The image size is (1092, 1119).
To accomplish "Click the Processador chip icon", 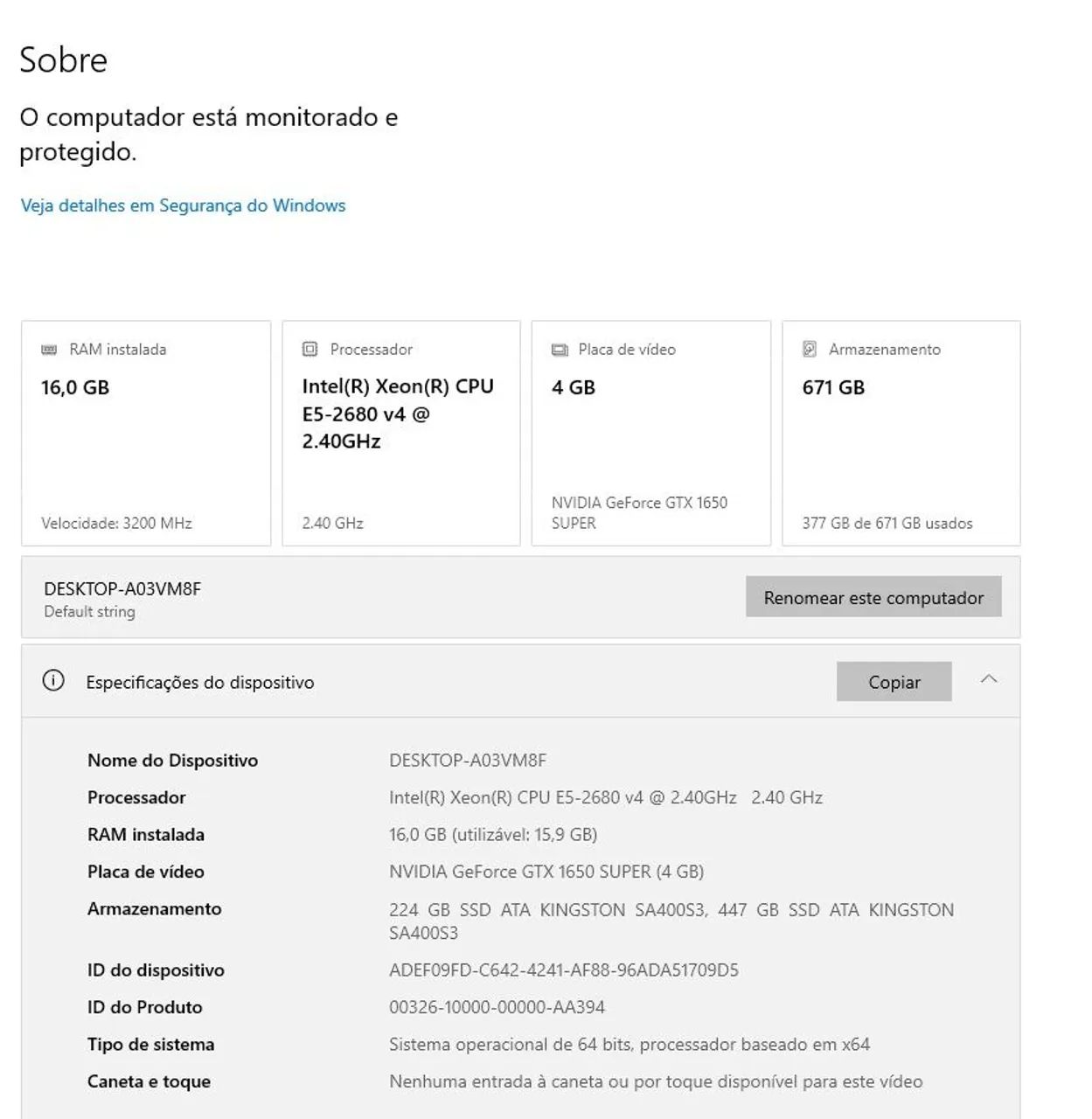I will pos(310,349).
